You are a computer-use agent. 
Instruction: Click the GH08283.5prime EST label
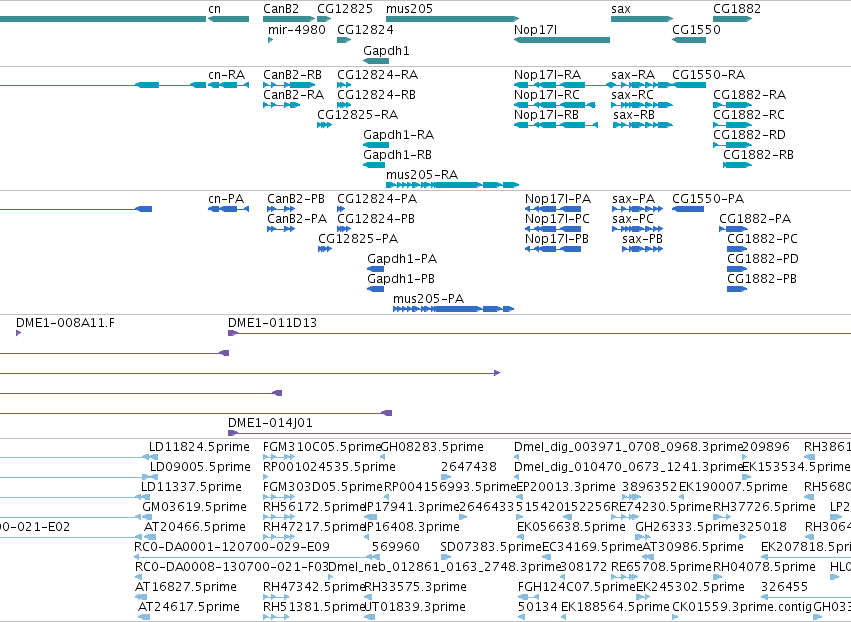432,447
